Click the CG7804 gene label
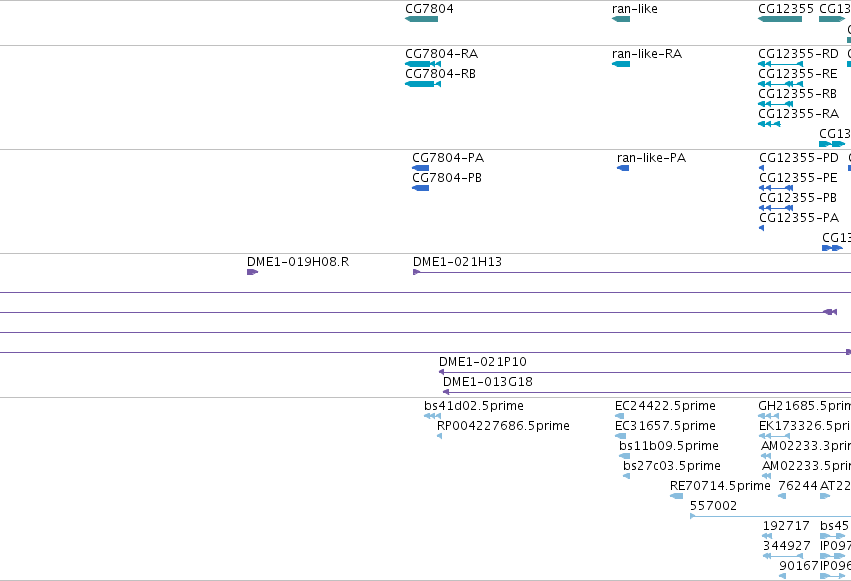Image resolution: width=851 pixels, height=581 pixels. click(x=429, y=9)
